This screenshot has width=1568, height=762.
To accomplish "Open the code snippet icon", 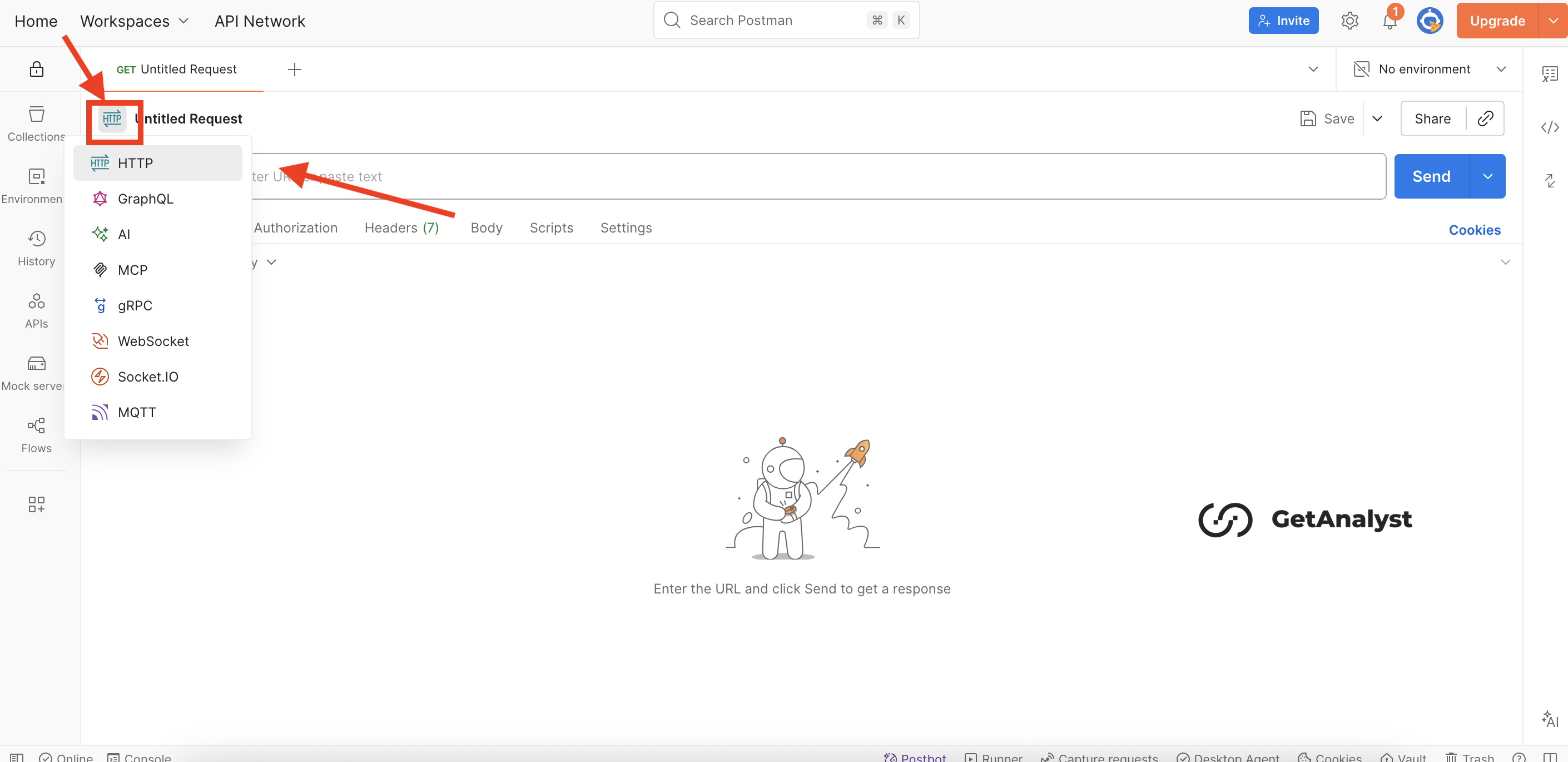I will pos(1549,127).
